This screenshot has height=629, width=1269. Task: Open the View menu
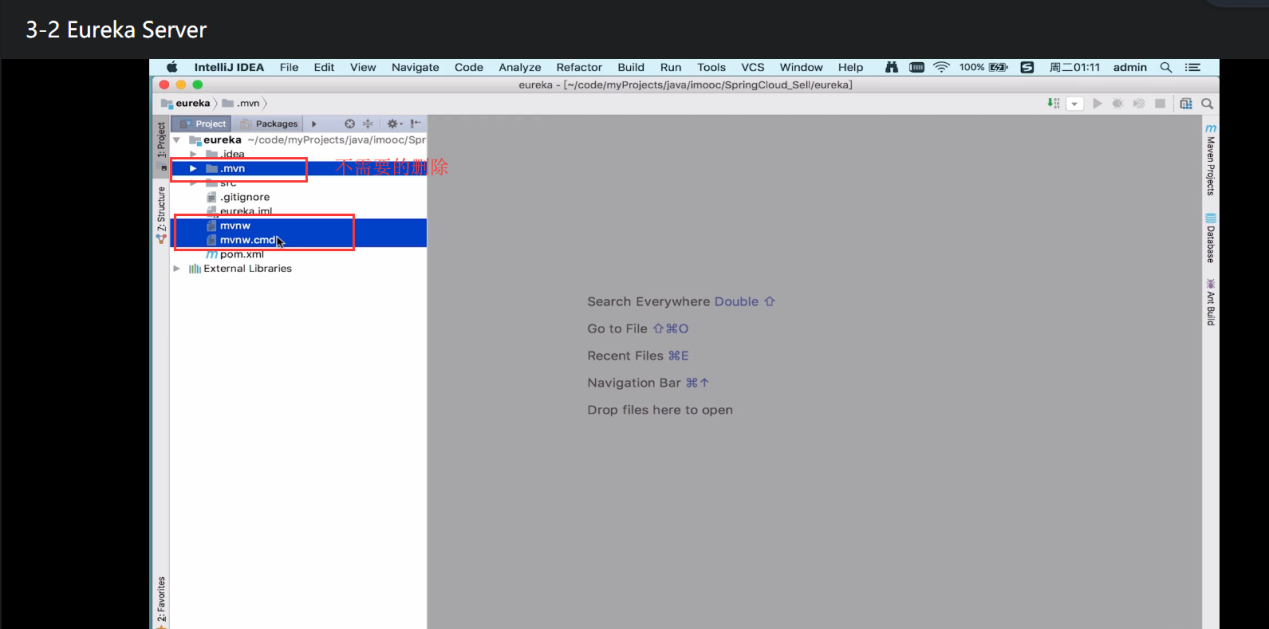tap(363, 67)
